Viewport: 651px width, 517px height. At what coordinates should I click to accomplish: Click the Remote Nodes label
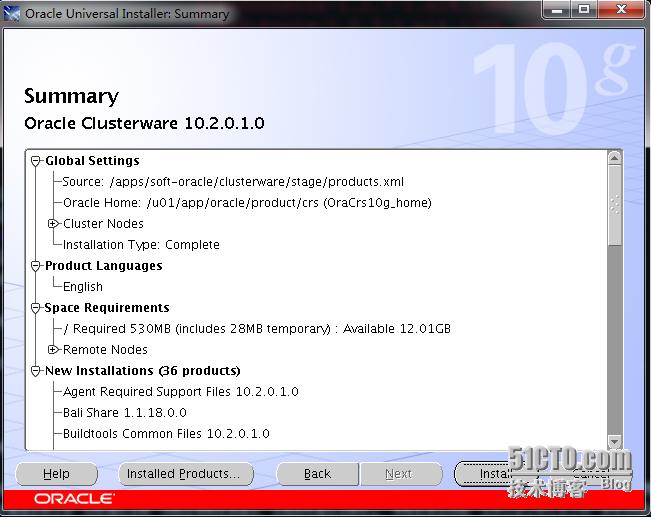[x=105, y=350]
